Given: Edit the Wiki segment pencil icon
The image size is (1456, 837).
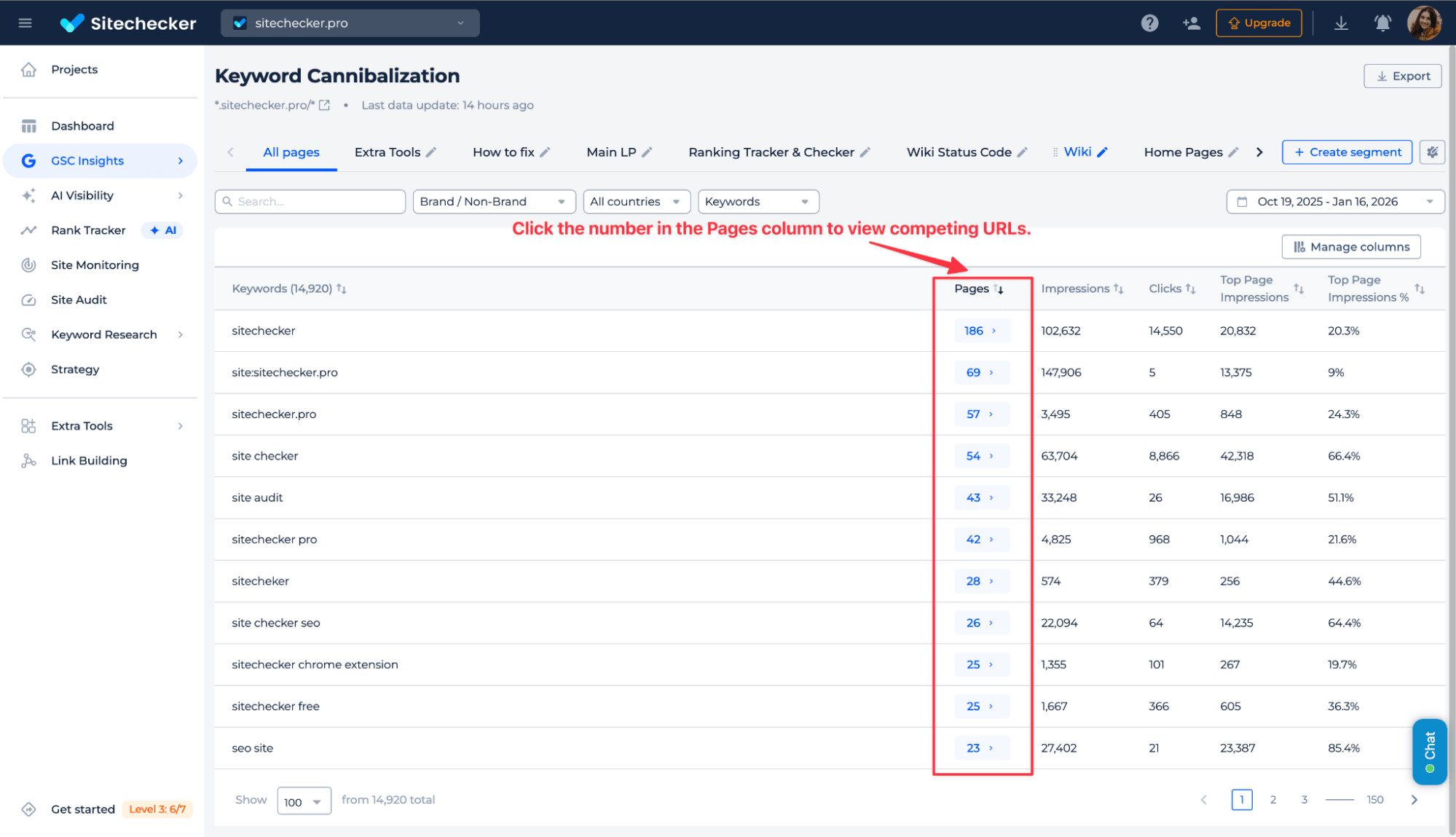Looking at the screenshot, I should pos(1103,152).
